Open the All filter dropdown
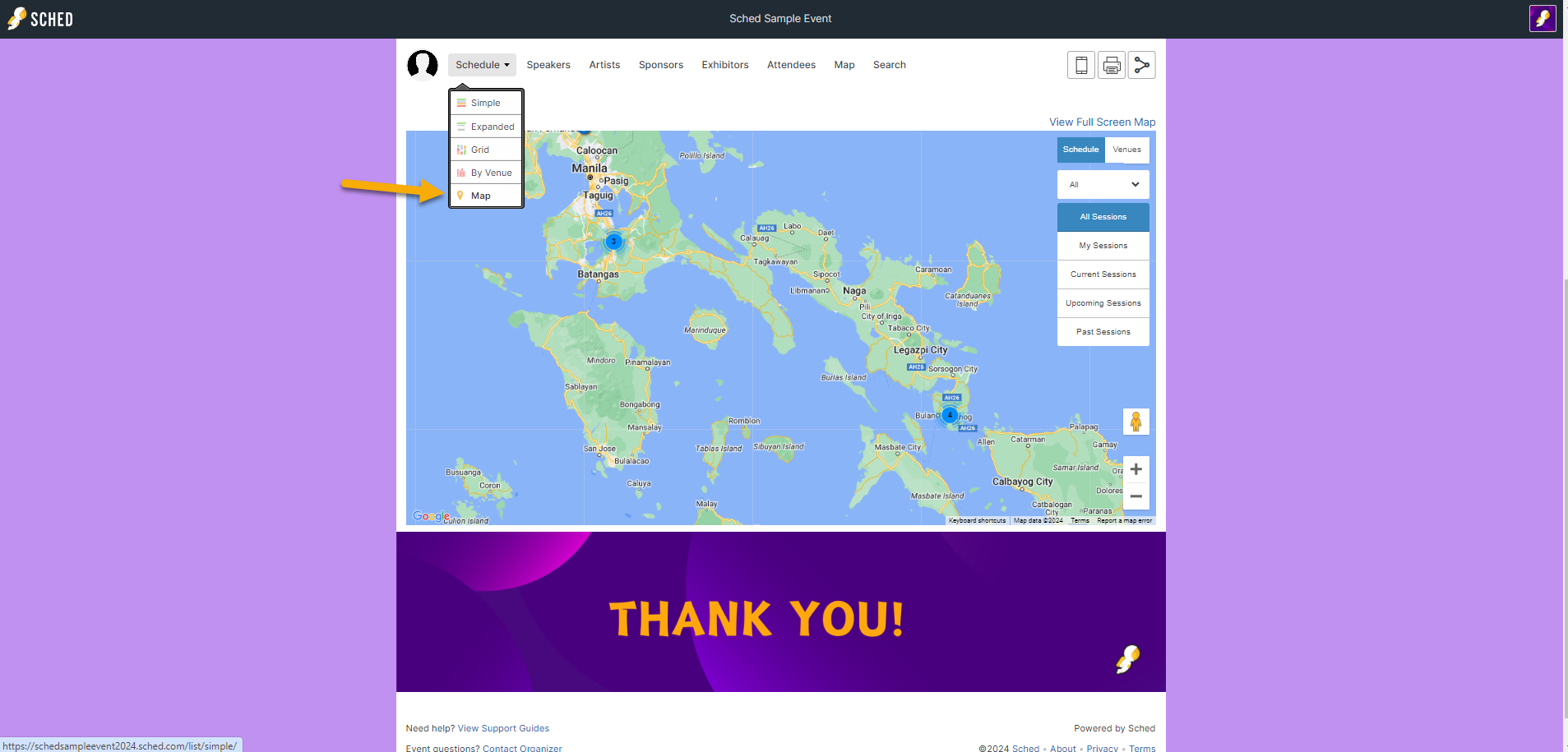 (x=1103, y=185)
